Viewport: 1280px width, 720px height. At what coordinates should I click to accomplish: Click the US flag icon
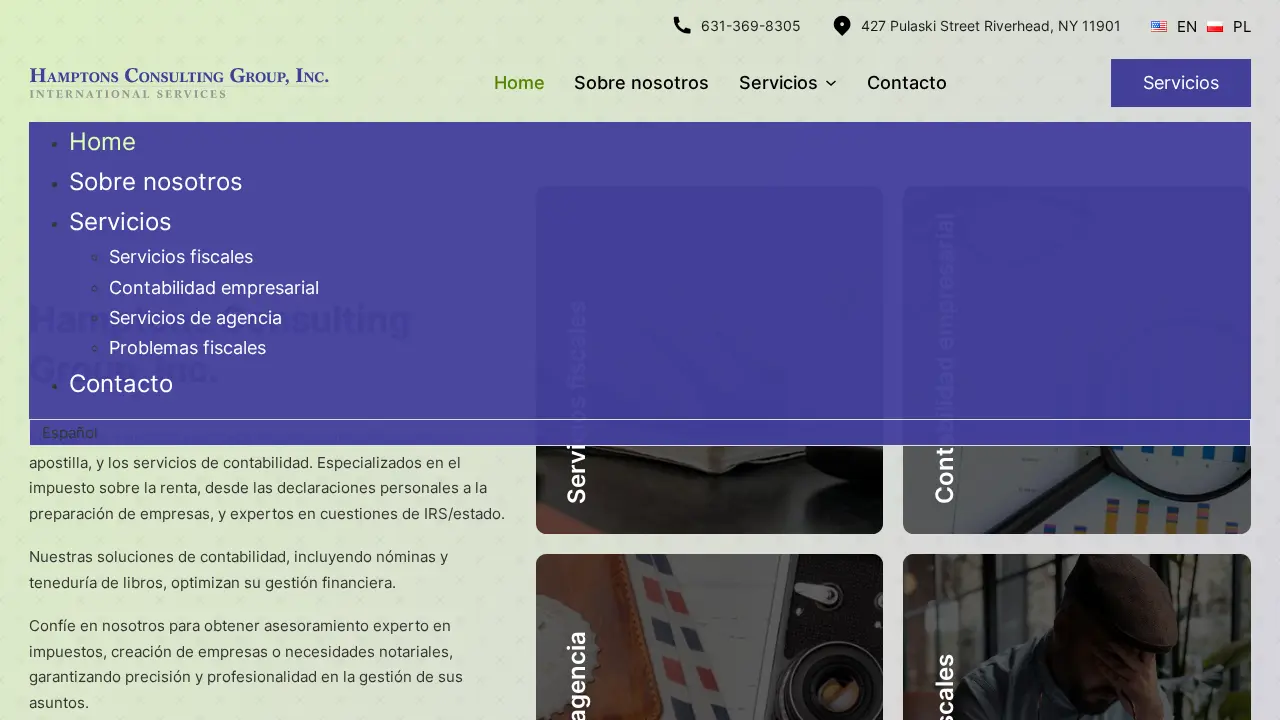click(x=1159, y=27)
